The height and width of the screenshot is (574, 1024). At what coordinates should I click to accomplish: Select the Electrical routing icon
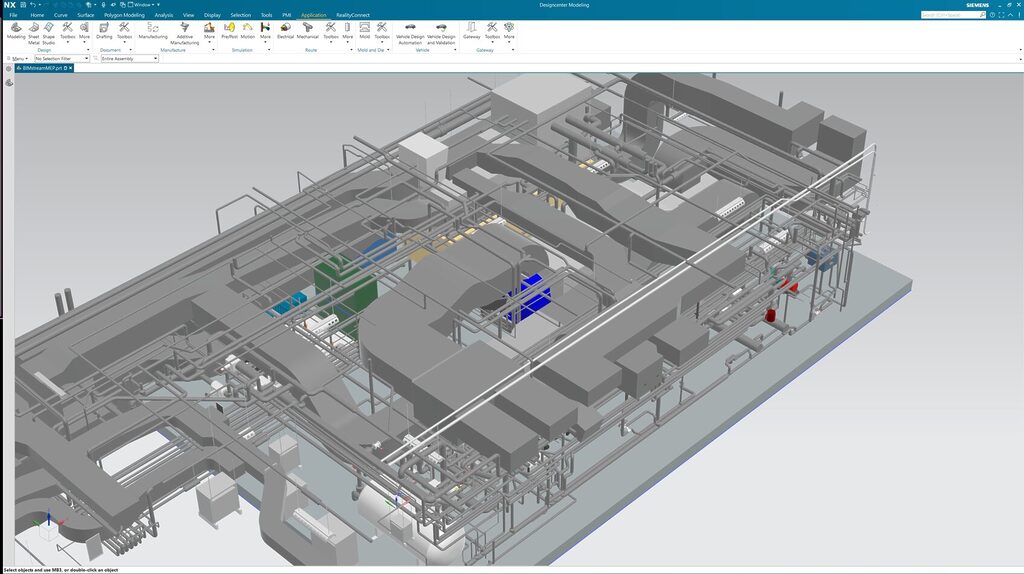tap(285, 29)
